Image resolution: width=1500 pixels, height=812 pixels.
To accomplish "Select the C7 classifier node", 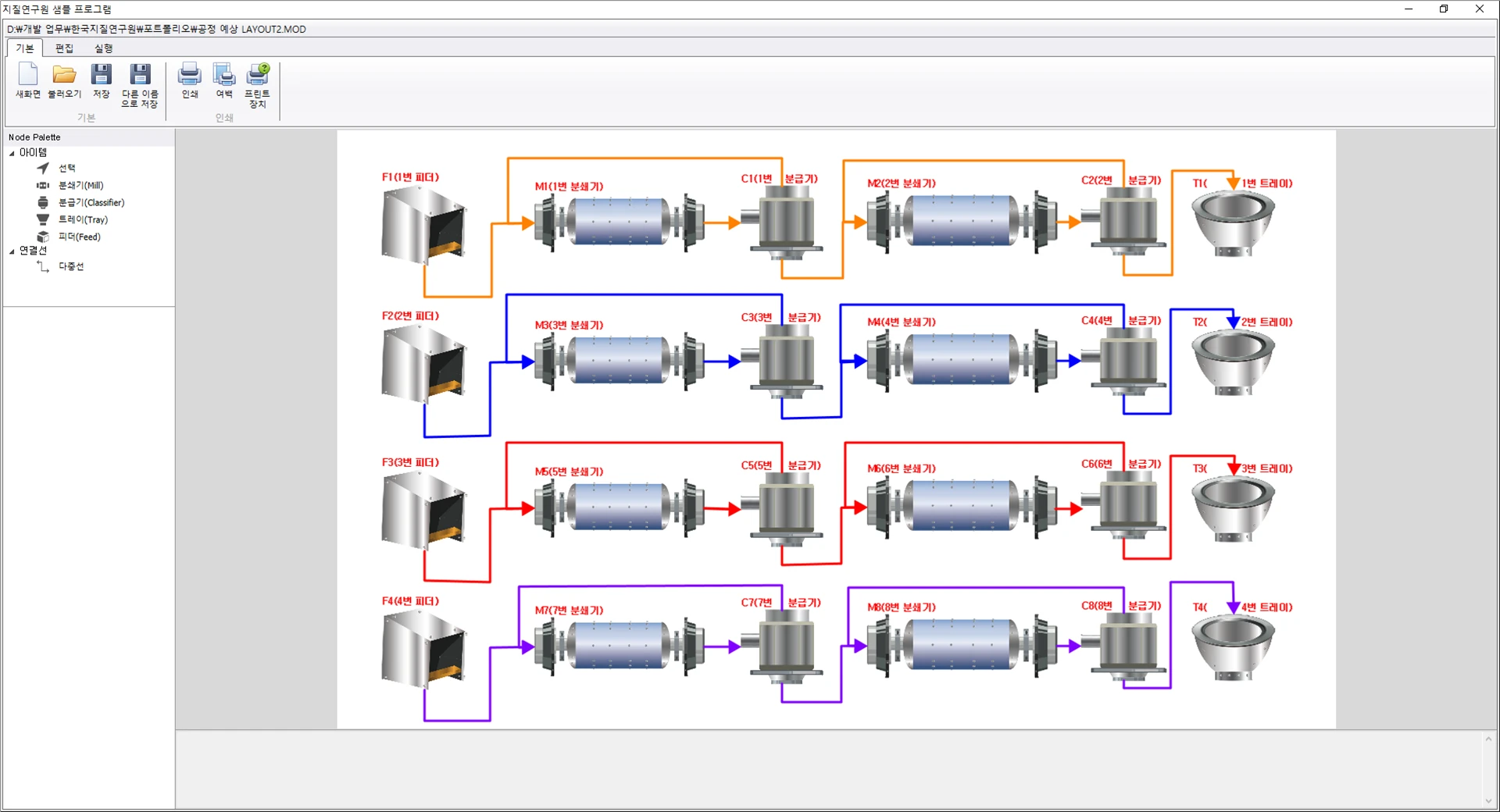I will (x=784, y=647).
